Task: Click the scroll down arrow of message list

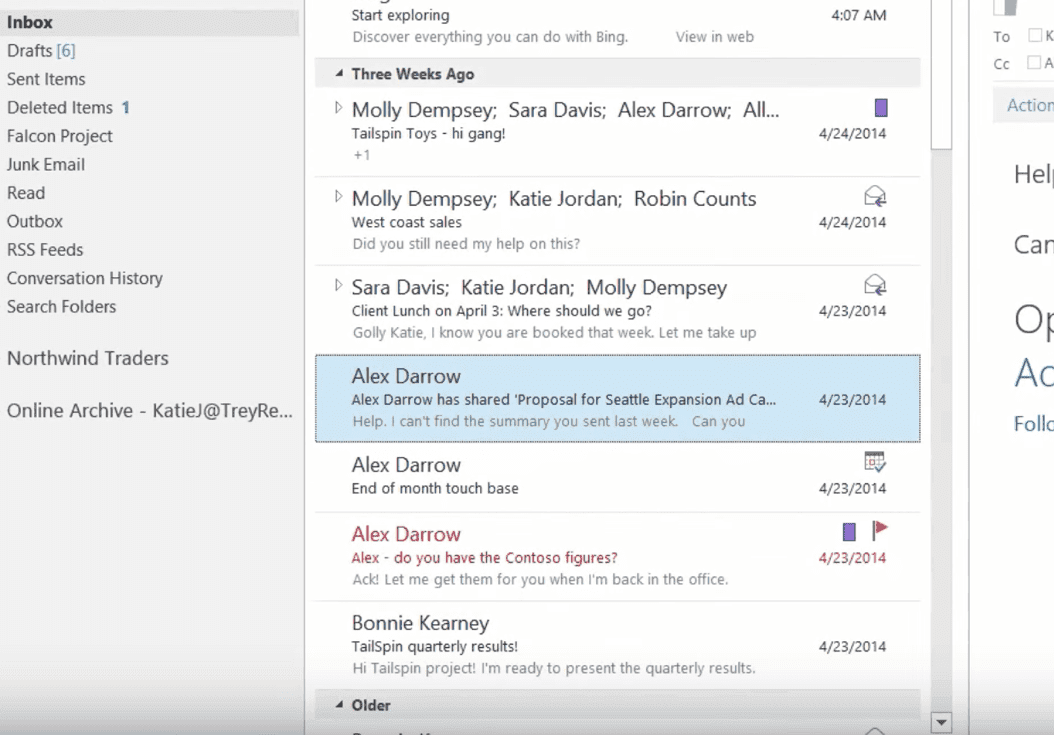Action: point(940,721)
